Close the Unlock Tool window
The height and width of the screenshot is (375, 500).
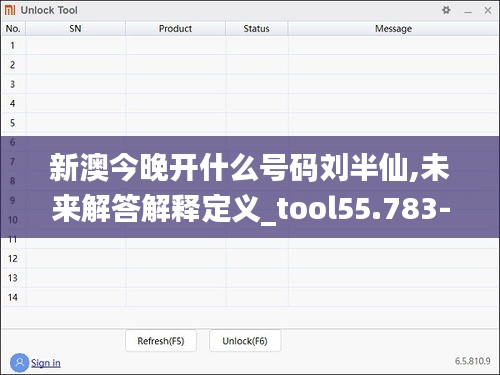(488, 10)
